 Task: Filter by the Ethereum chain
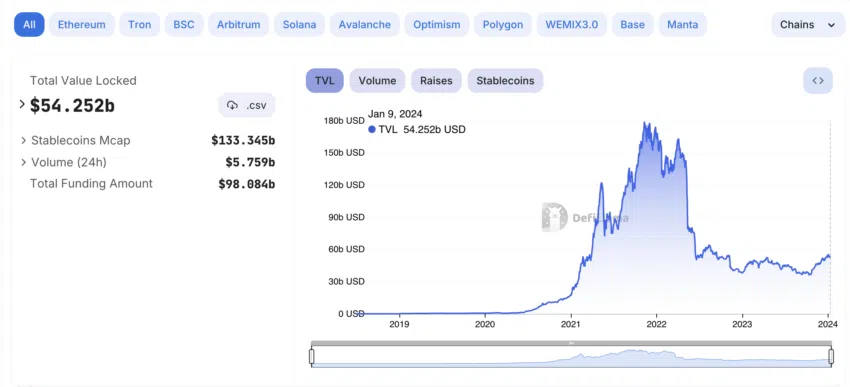coord(82,24)
